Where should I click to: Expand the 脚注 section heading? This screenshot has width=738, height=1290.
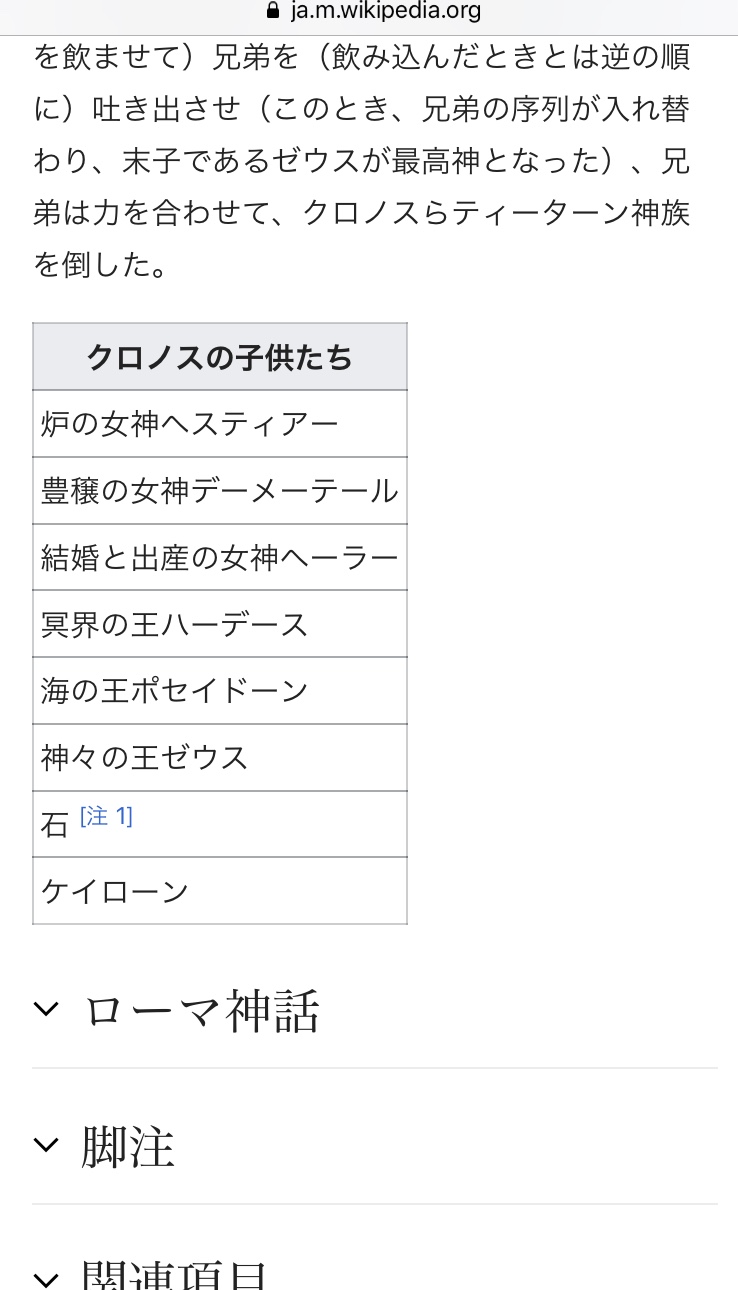(x=128, y=1146)
